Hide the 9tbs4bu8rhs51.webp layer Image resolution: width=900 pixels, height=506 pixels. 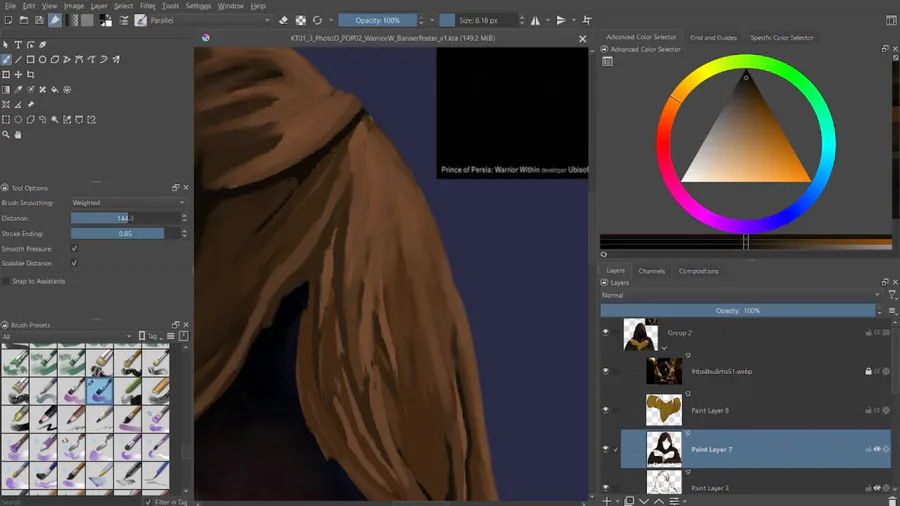[606, 371]
